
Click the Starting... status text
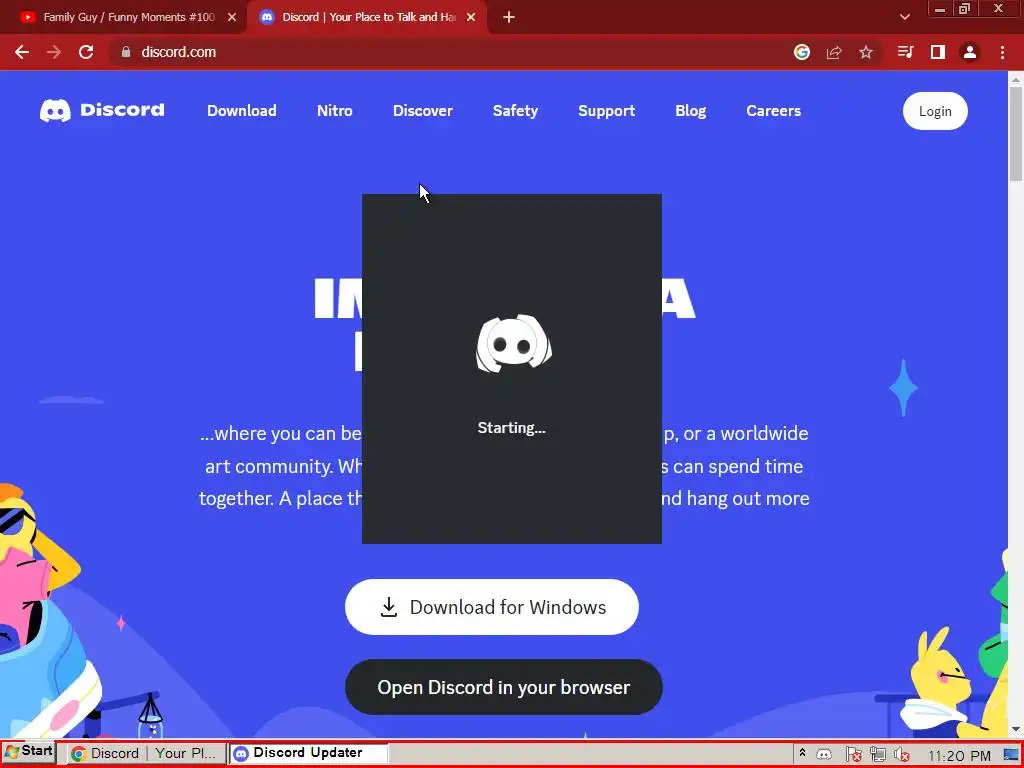(511, 428)
